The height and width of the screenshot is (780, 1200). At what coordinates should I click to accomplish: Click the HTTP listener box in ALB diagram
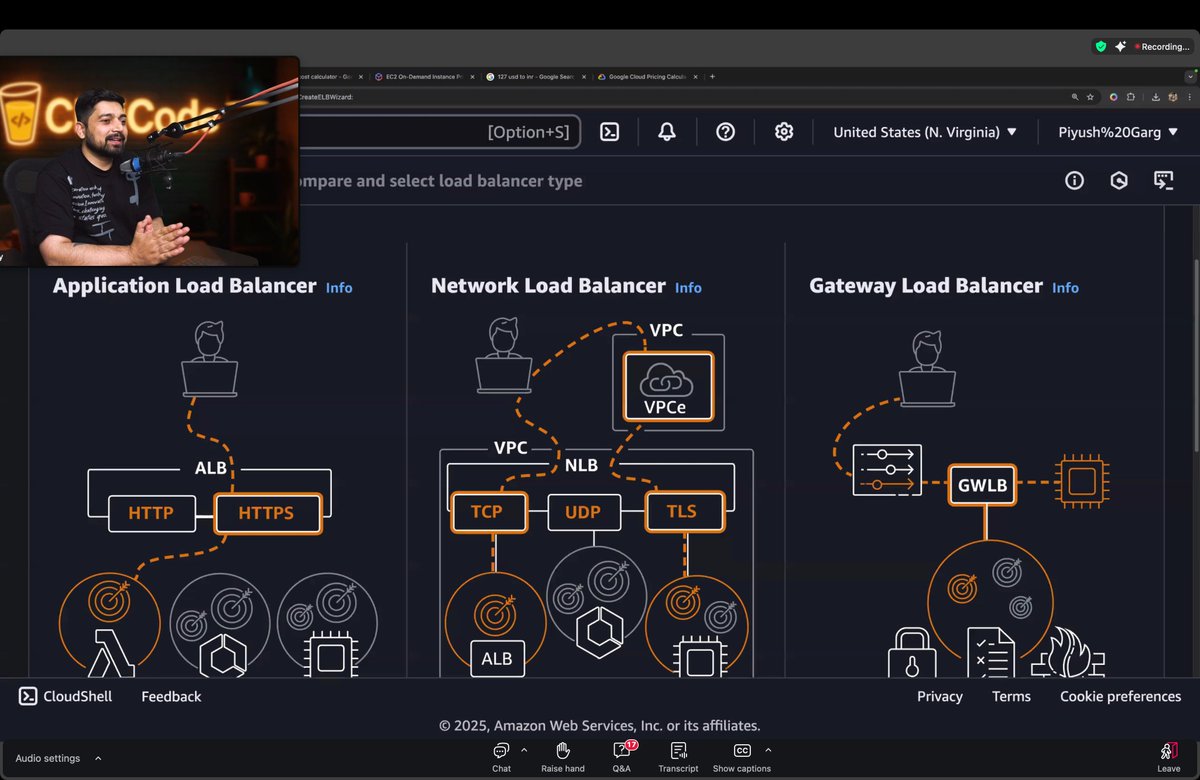tap(151, 514)
